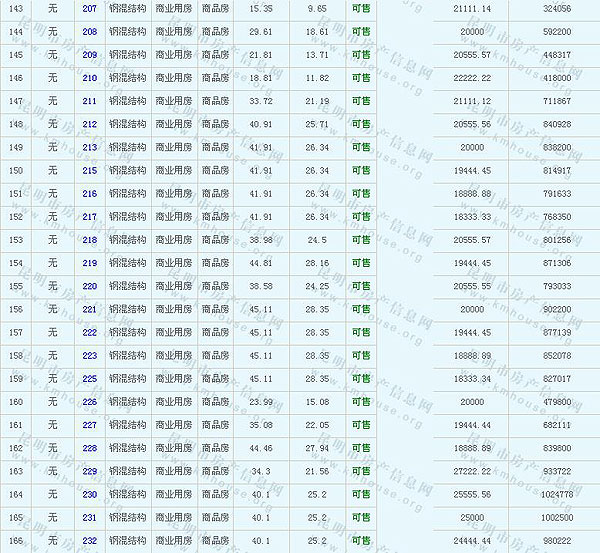Open room 220 link
600x553 pixels.
(x=90, y=286)
